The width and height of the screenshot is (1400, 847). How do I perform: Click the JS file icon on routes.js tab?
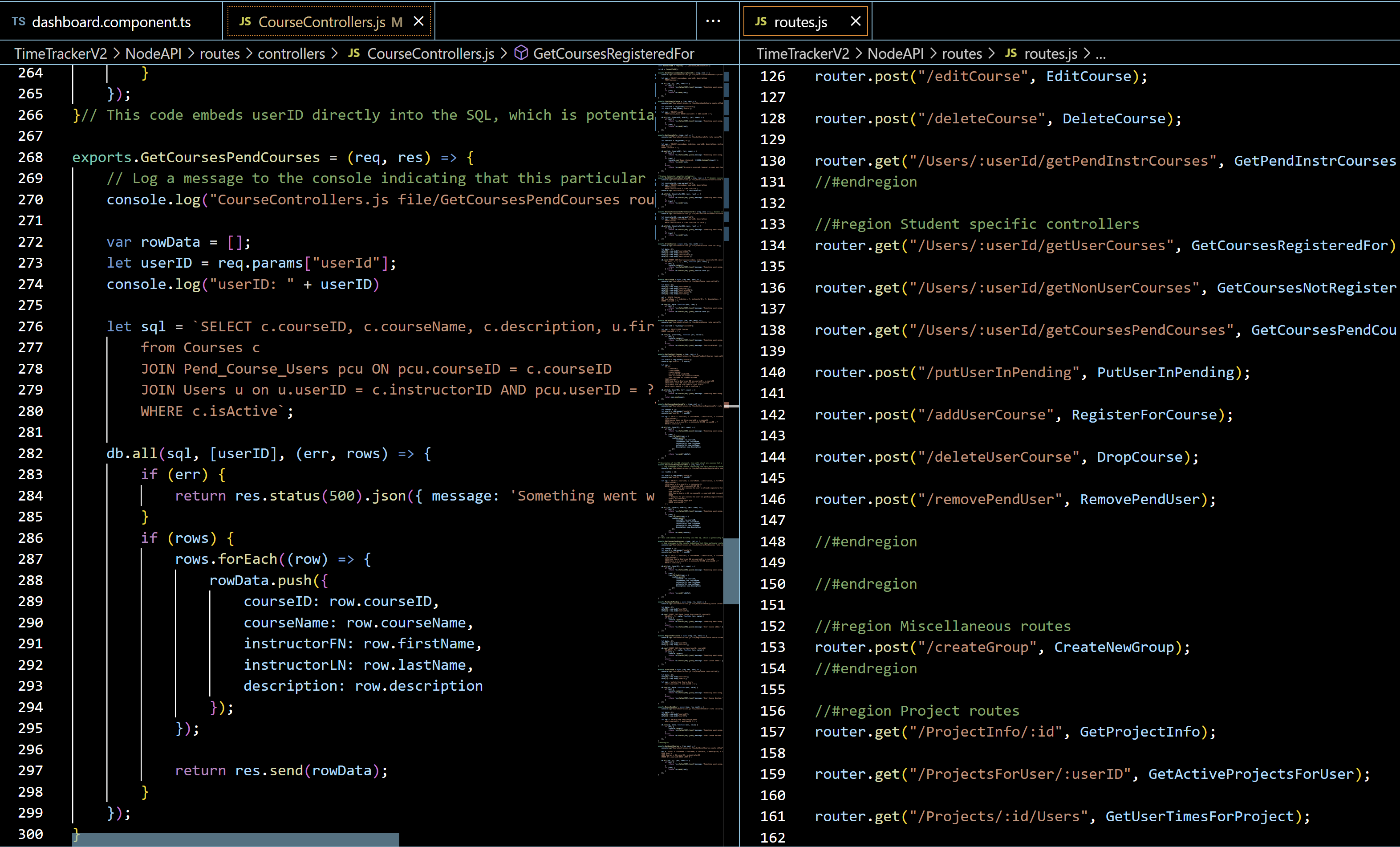(761, 22)
